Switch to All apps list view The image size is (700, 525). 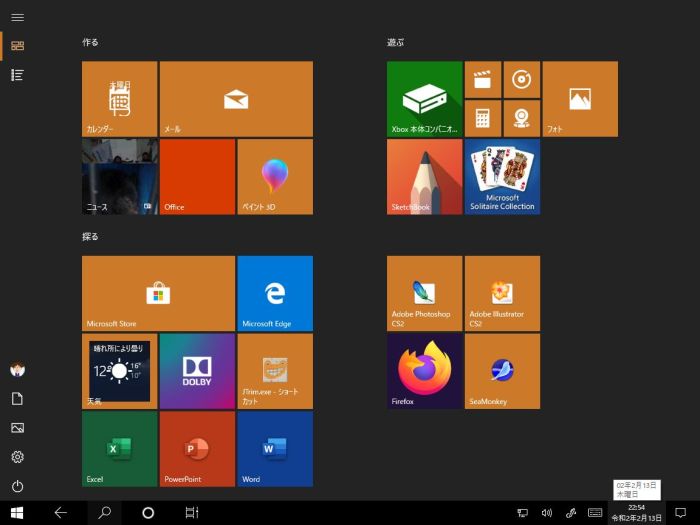(17, 75)
